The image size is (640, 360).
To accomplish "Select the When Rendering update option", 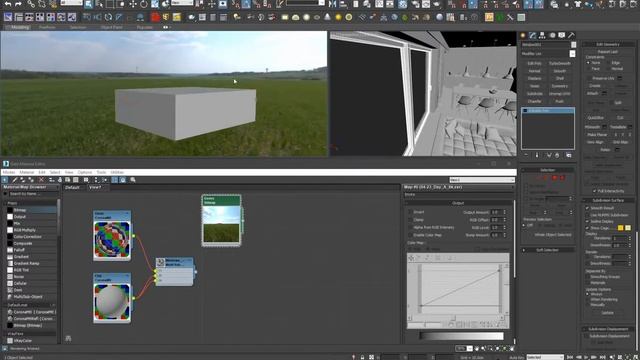I will [x=588, y=299].
